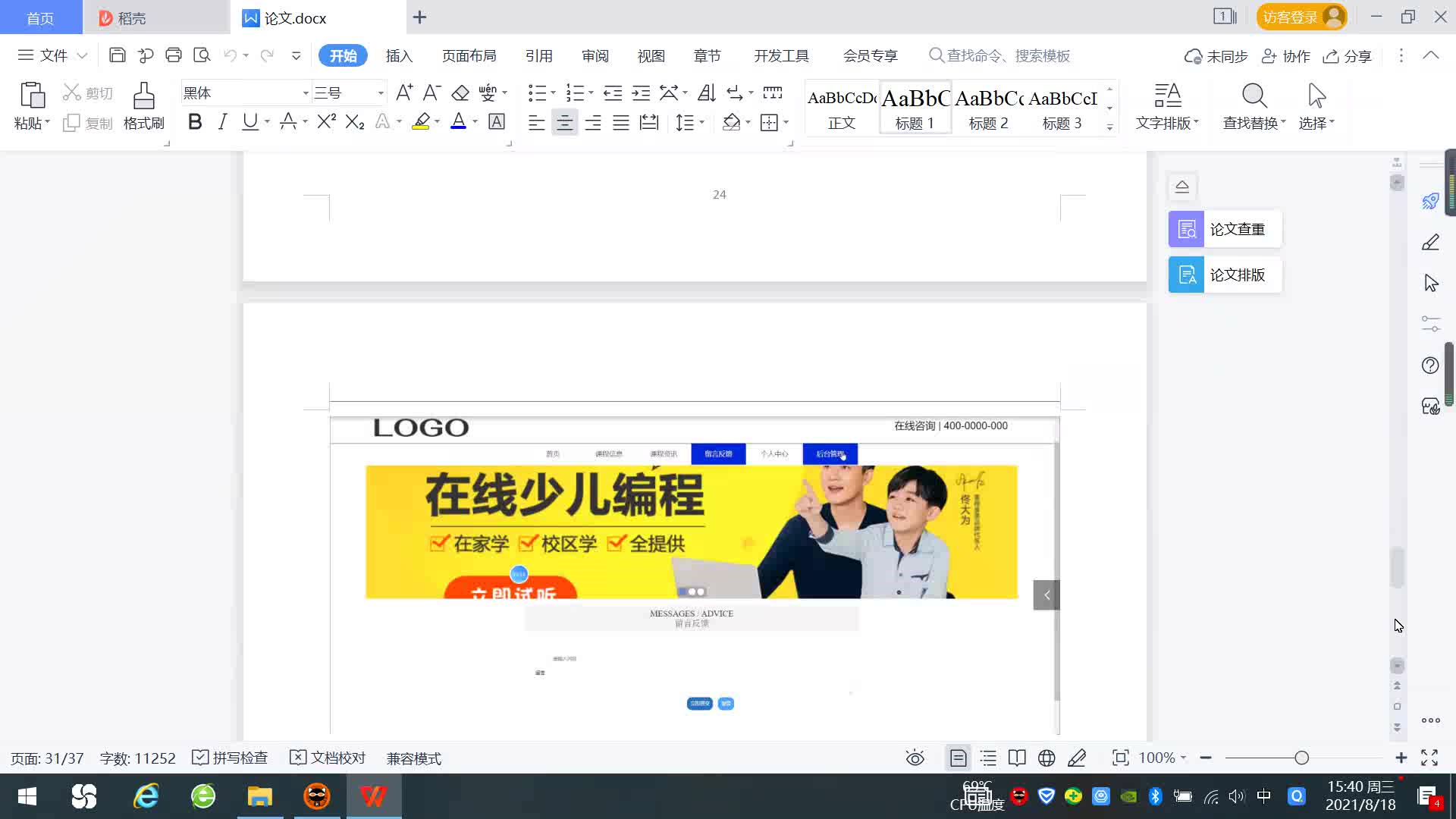1456x819 pixels.
Task: Click the increase indent icon
Action: (x=641, y=93)
